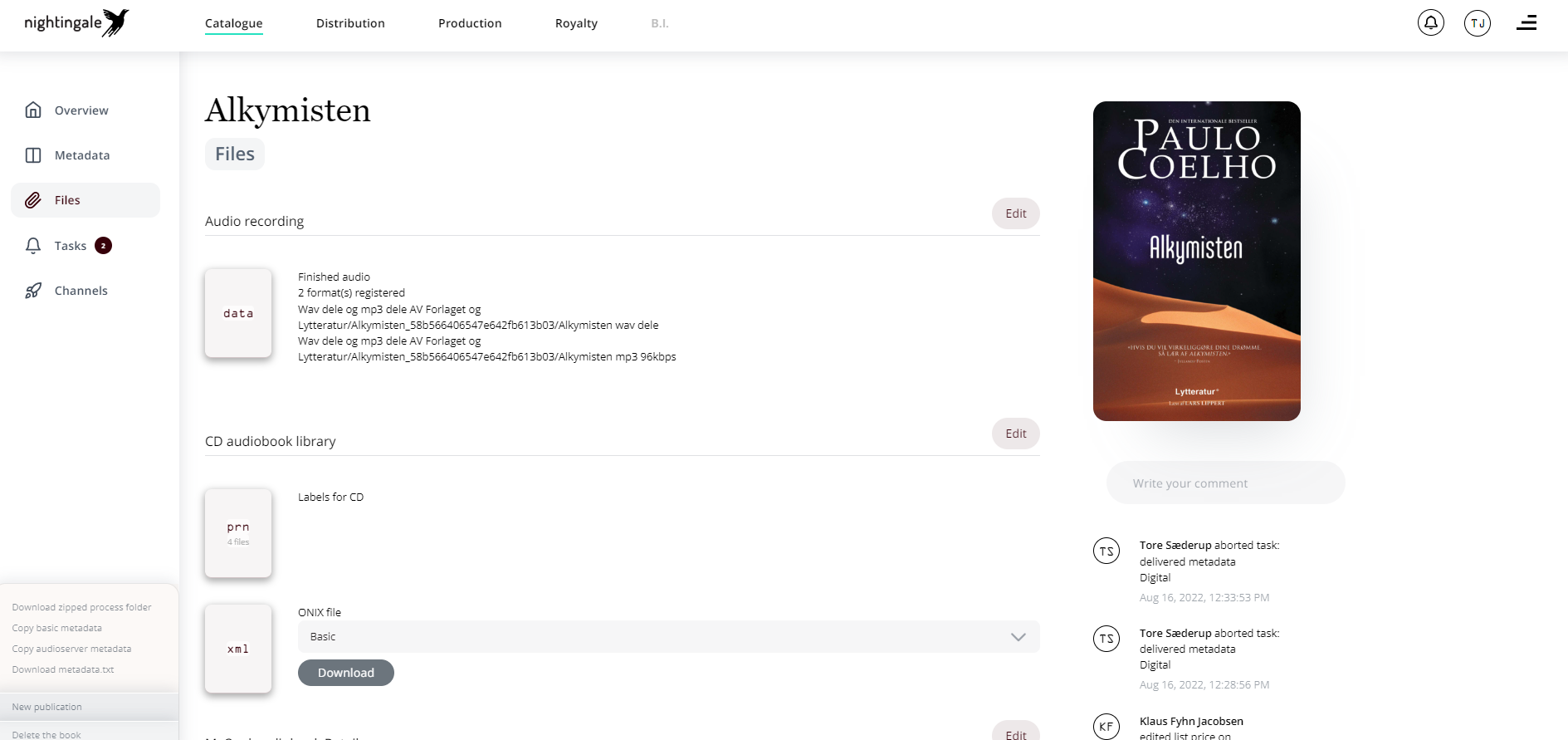Open the notifications bell icon
This screenshot has height=740, width=1568.
(x=1431, y=22)
